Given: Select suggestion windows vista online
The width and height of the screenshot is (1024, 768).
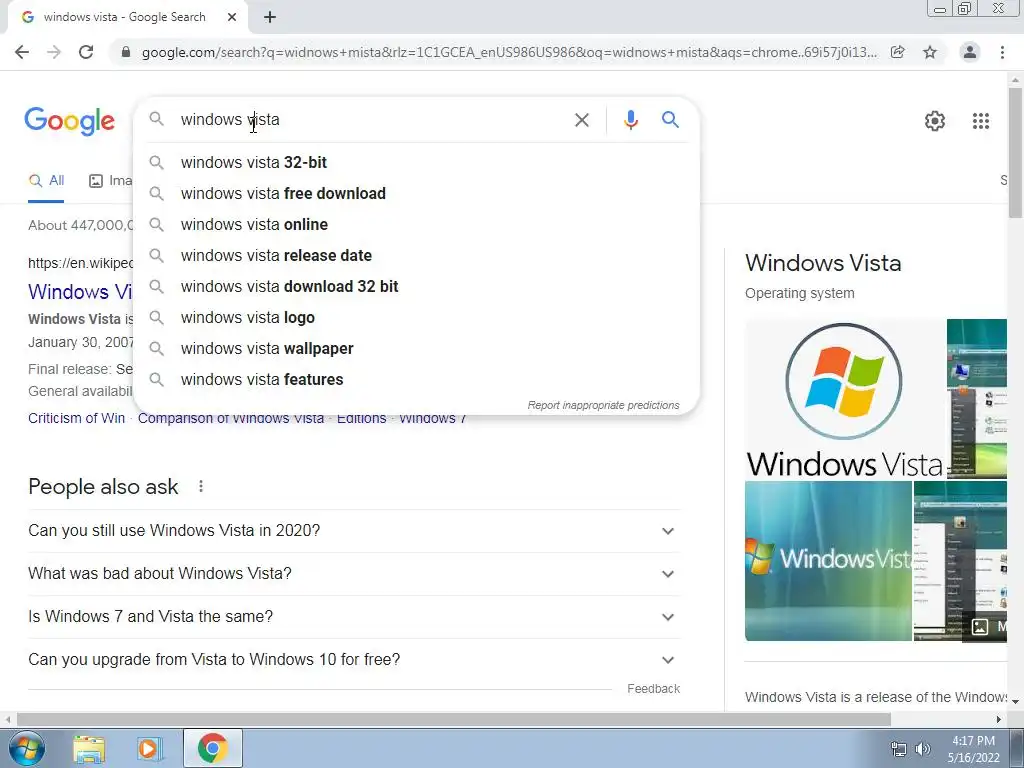Looking at the screenshot, I should coord(417,225).
